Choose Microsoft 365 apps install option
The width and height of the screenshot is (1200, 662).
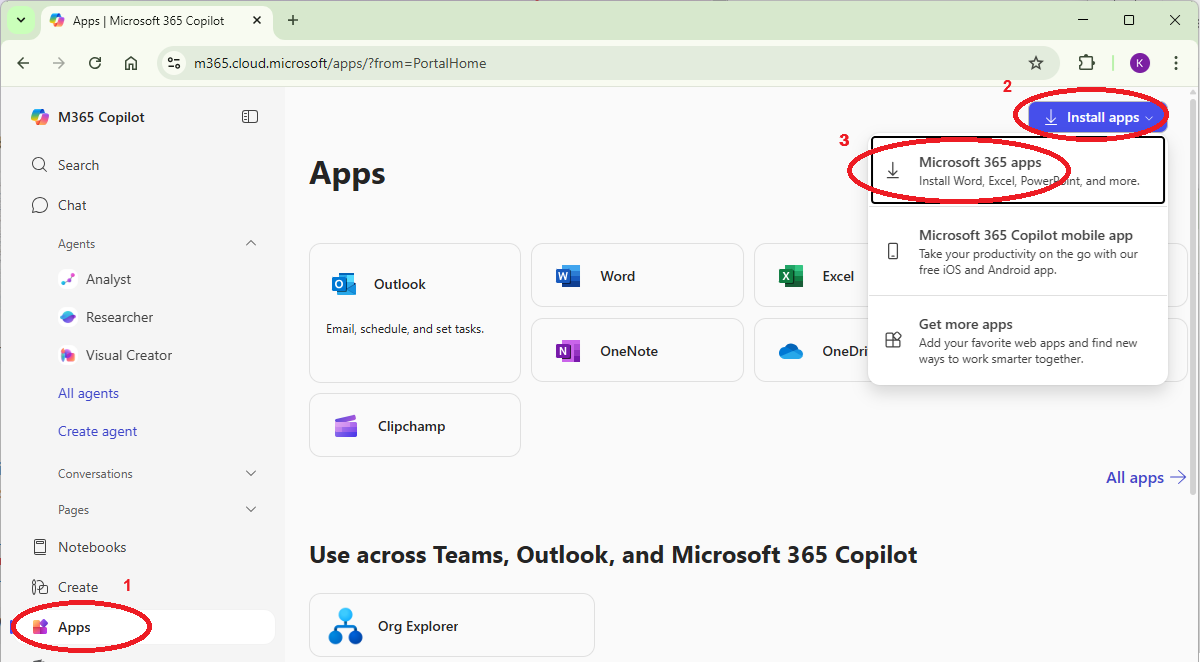click(1018, 170)
